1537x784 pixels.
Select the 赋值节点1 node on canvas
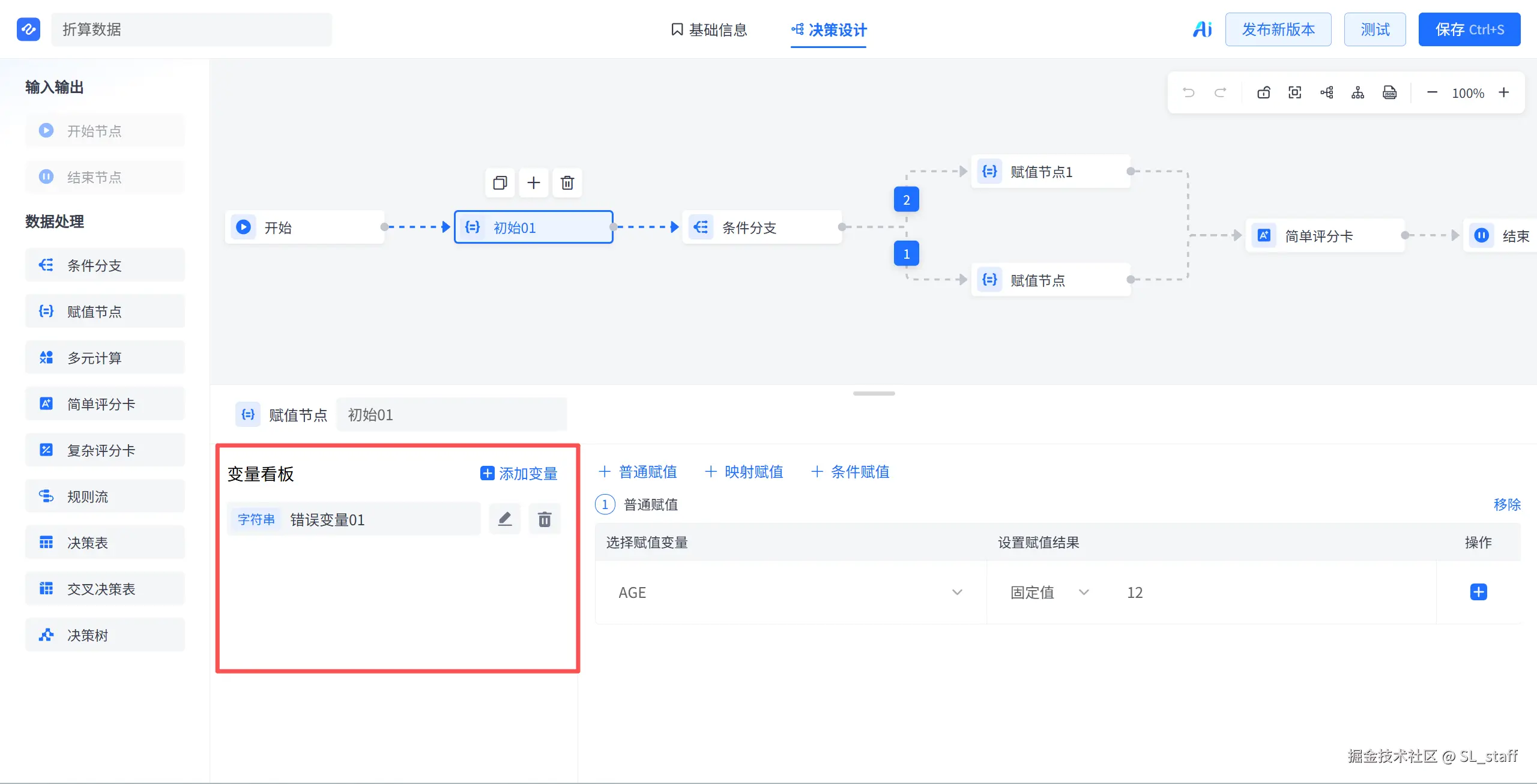[1051, 172]
